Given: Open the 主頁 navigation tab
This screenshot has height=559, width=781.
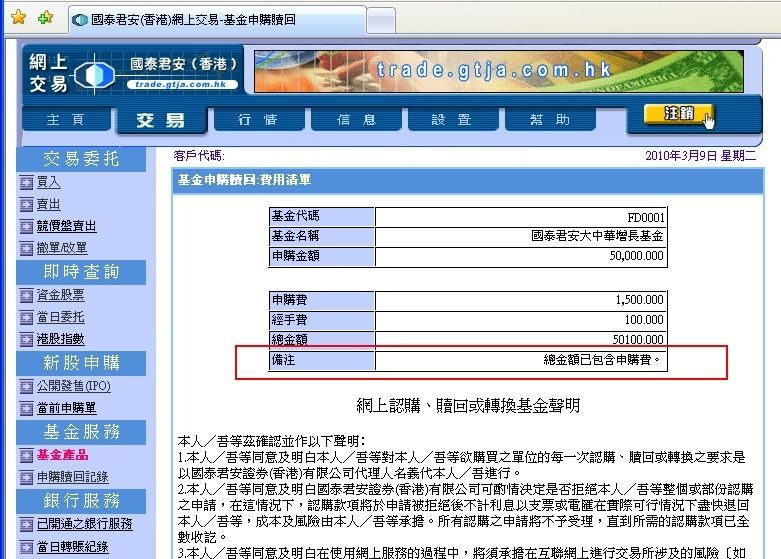Looking at the screenshot, I should click(66, 120).
